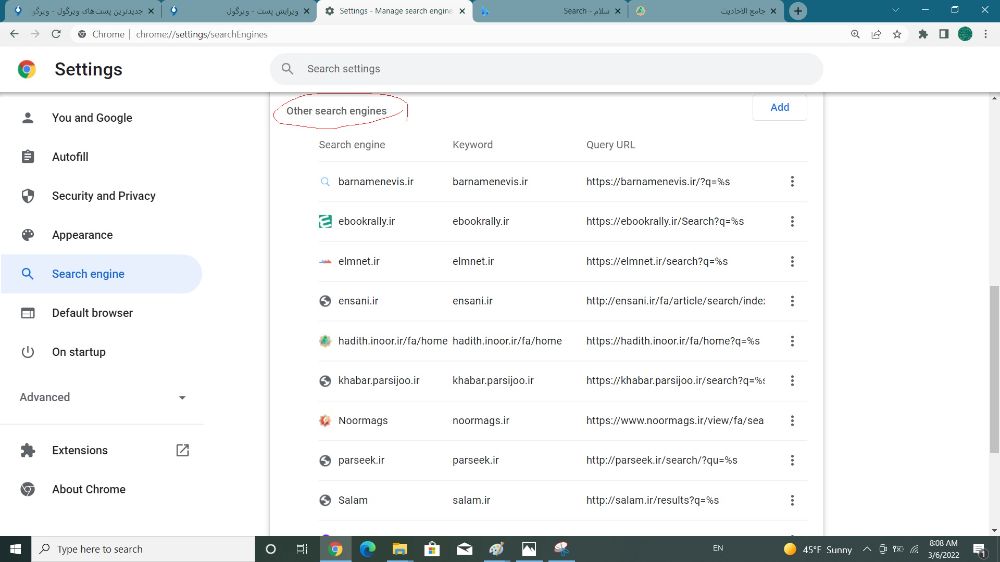Open Security and Privacy settings

click(x=101, y=196)
